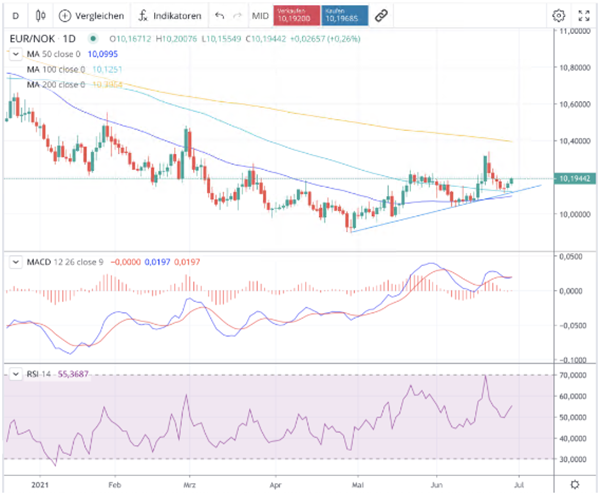Copy the chart link icon

click(x=381, y=16)
